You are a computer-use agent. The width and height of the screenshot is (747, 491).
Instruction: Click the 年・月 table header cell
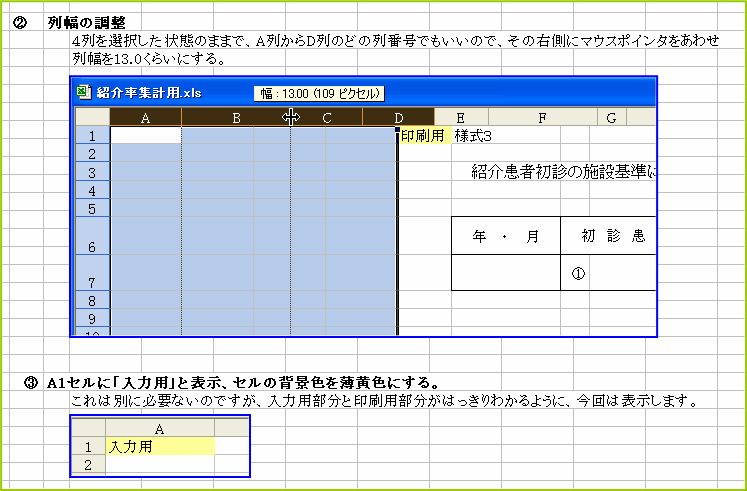506,236
